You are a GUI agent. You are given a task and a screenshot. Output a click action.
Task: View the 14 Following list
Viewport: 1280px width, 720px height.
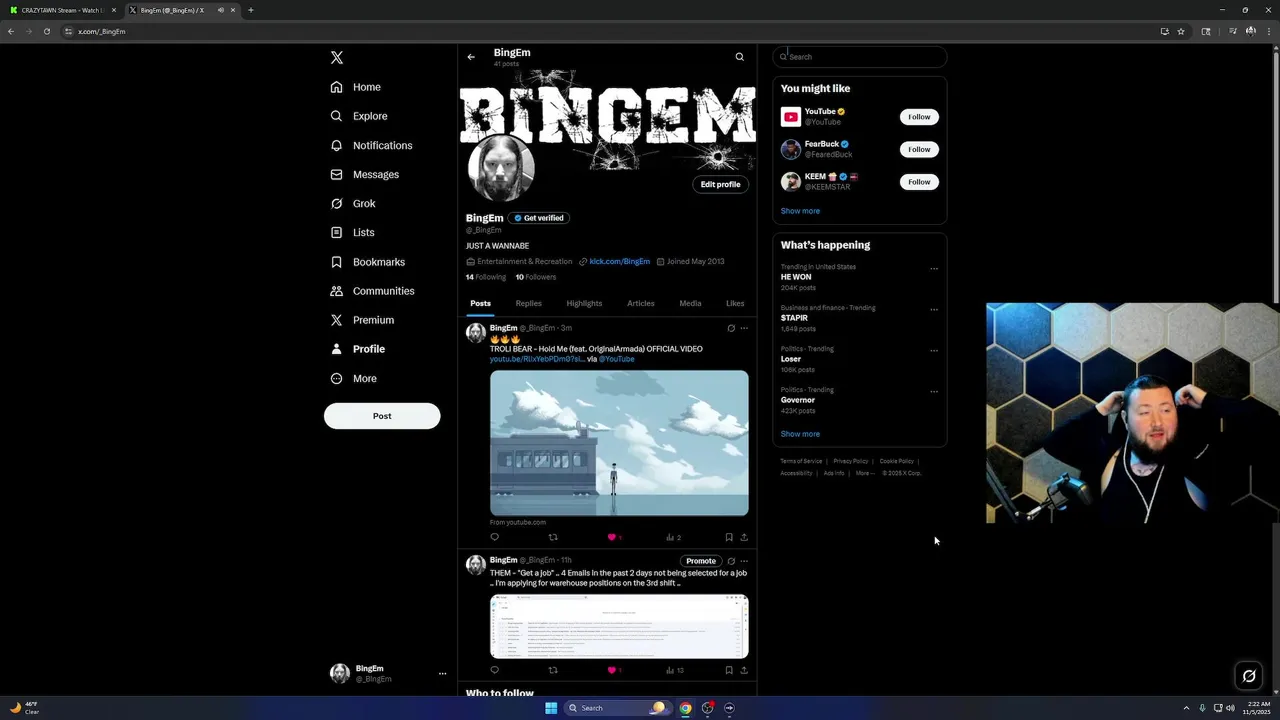[x=486, y=277]
